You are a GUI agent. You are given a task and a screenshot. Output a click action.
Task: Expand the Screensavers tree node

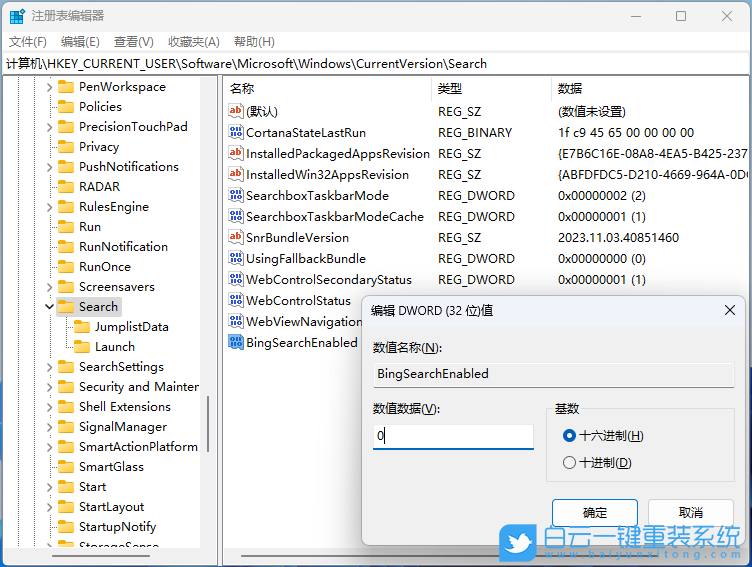click(49, 287)
